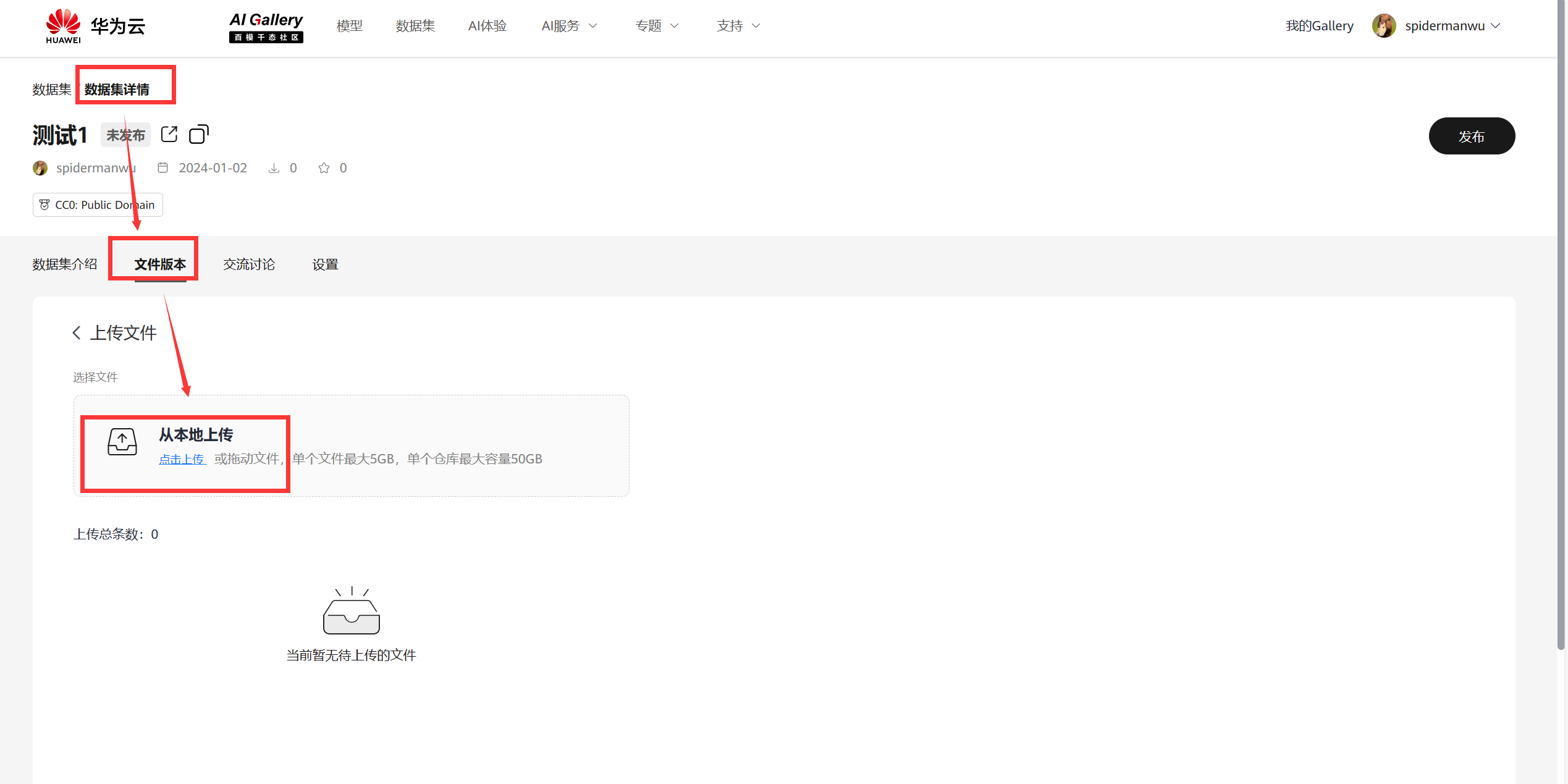Click the 点击上传 link

click(182, 459)
